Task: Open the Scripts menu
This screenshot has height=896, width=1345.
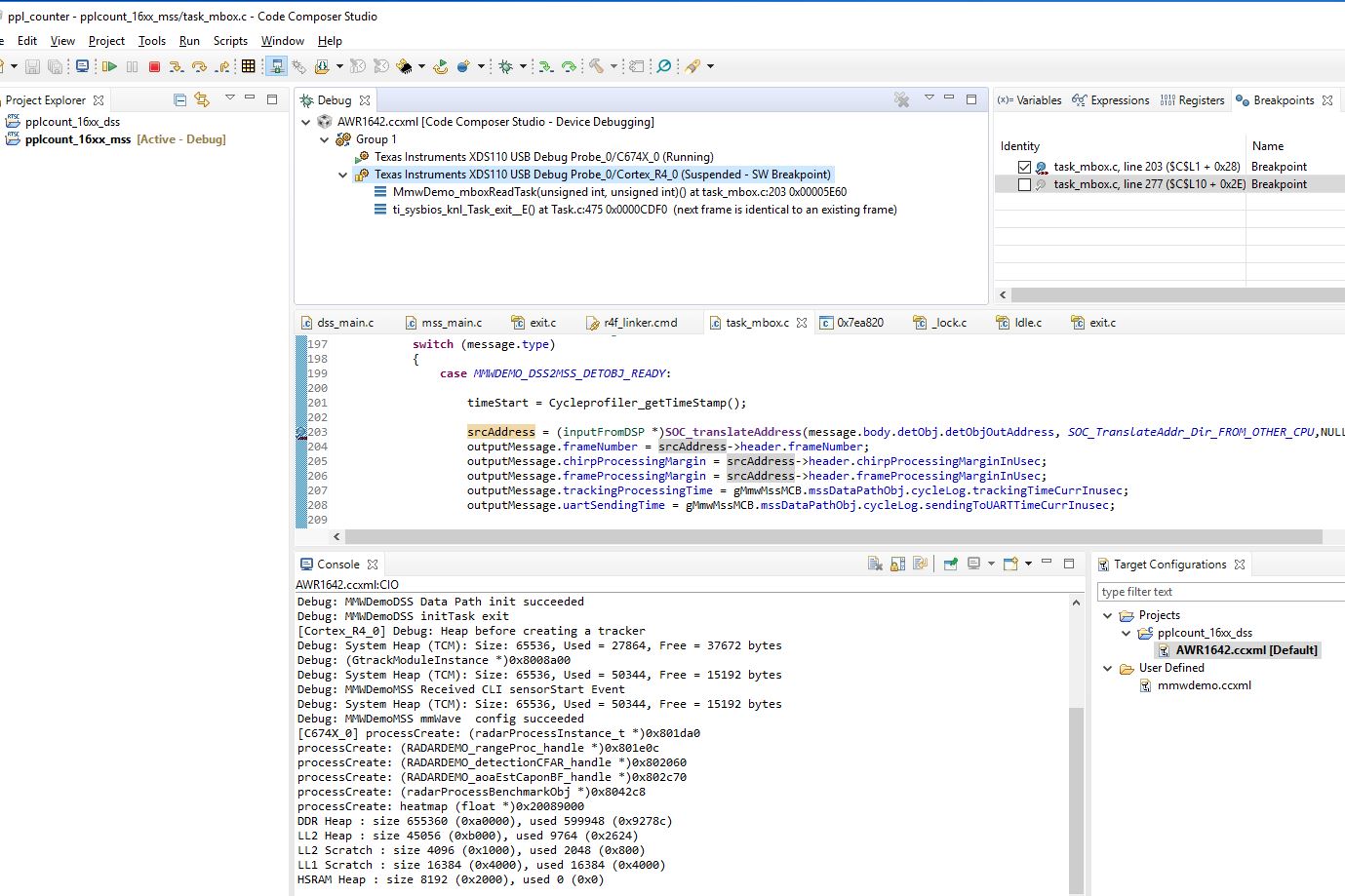Action: pos(230,41)
